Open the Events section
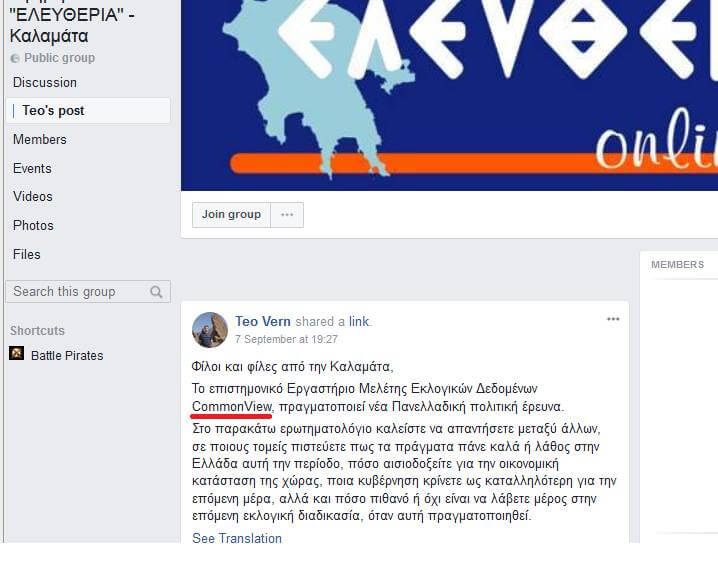This screenshot has height=576, width=718. pos(32,168)
